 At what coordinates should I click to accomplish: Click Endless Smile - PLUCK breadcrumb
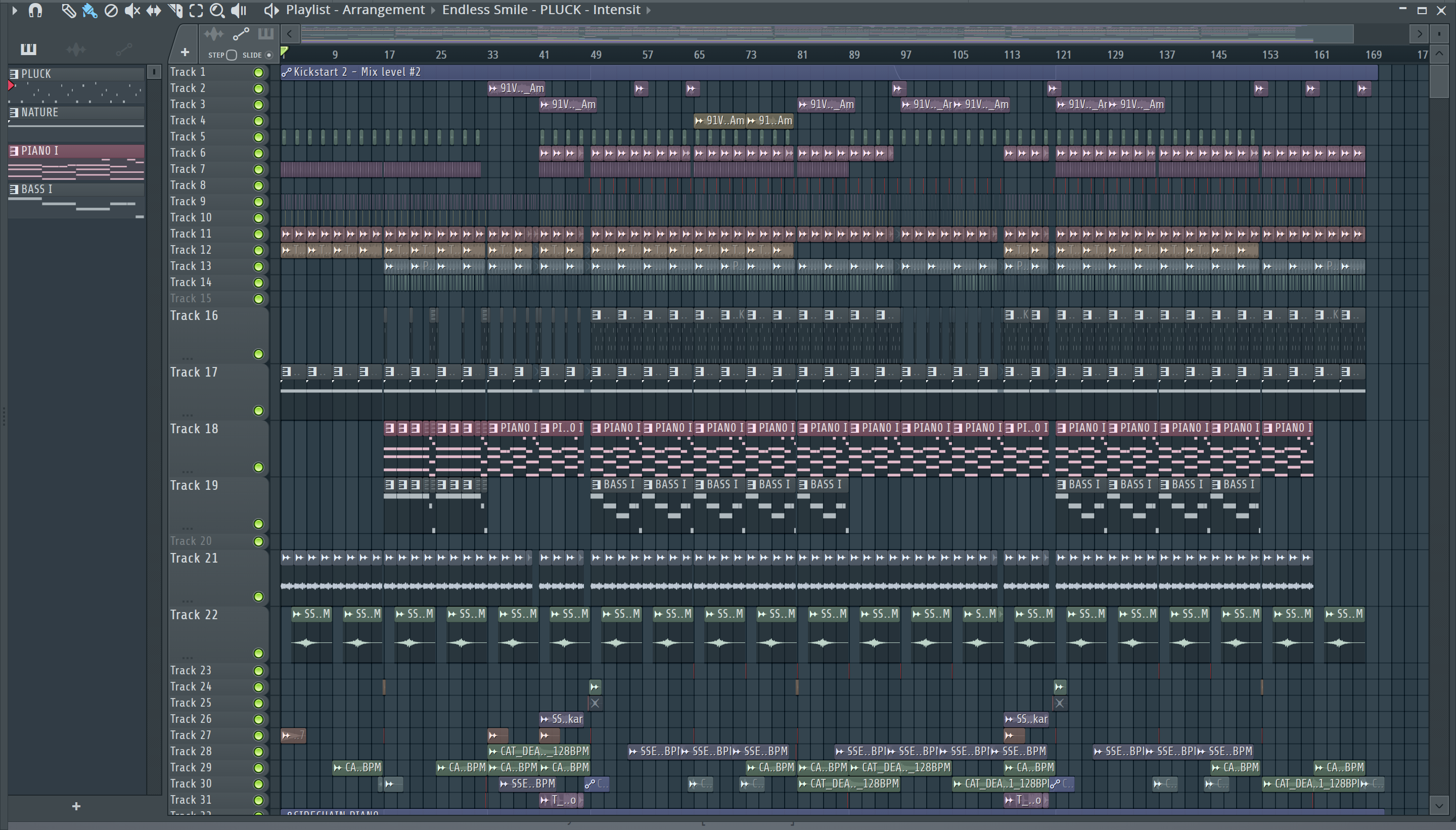(x=541, y=10)
